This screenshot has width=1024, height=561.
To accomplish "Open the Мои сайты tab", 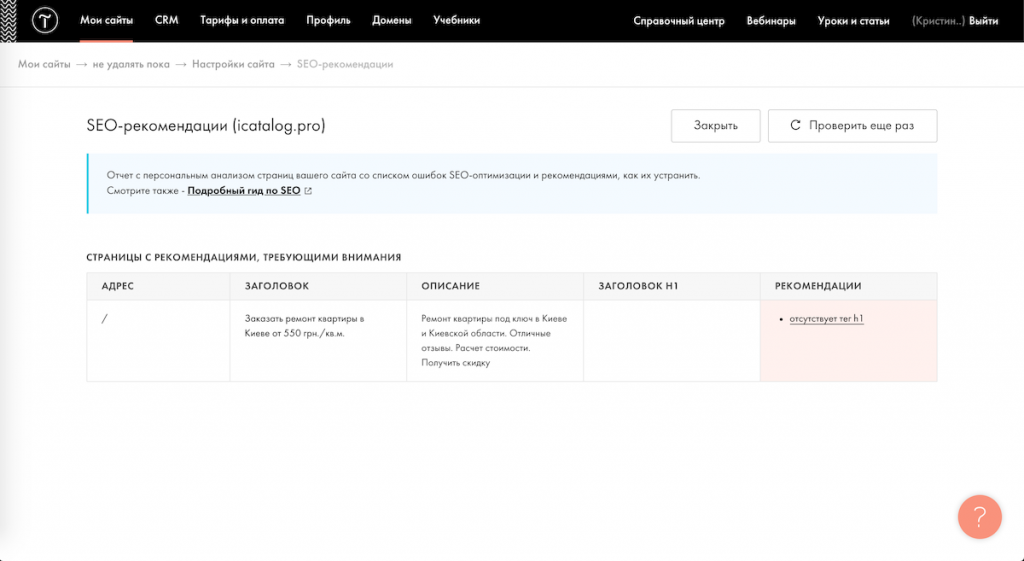I will [x=106, y=20].
